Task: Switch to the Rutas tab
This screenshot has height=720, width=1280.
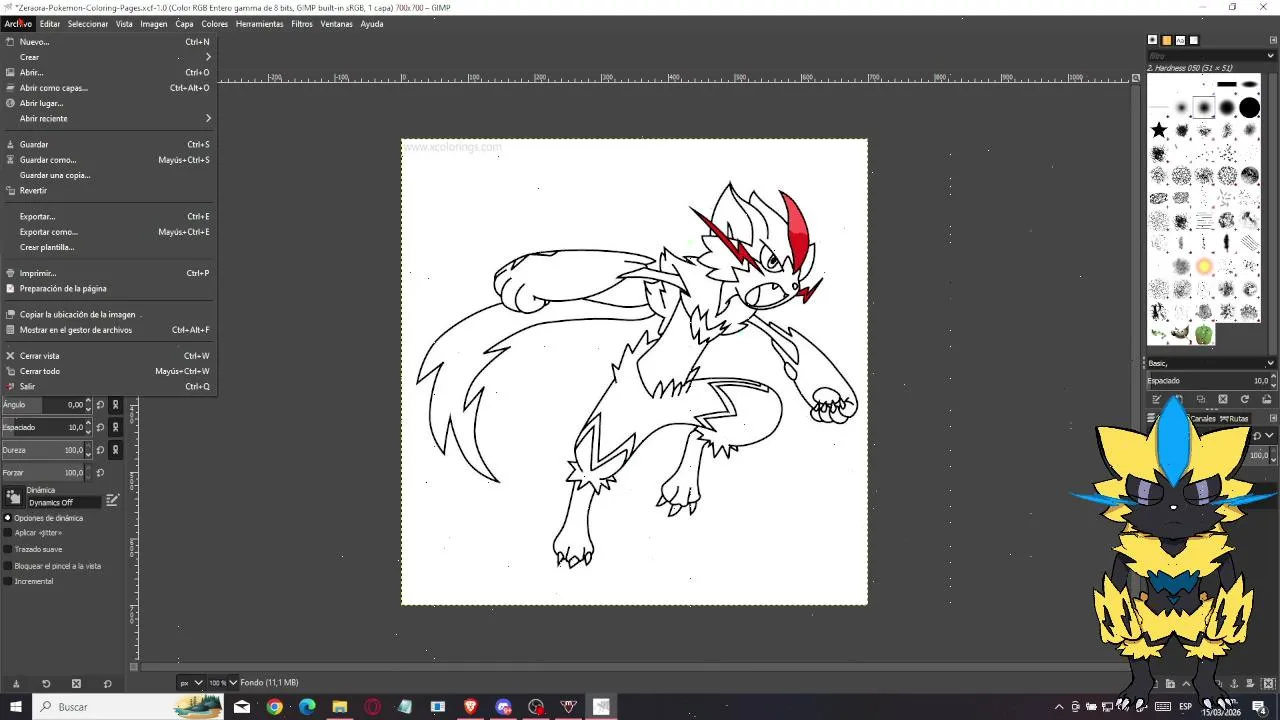Action: coord(1234,419)
